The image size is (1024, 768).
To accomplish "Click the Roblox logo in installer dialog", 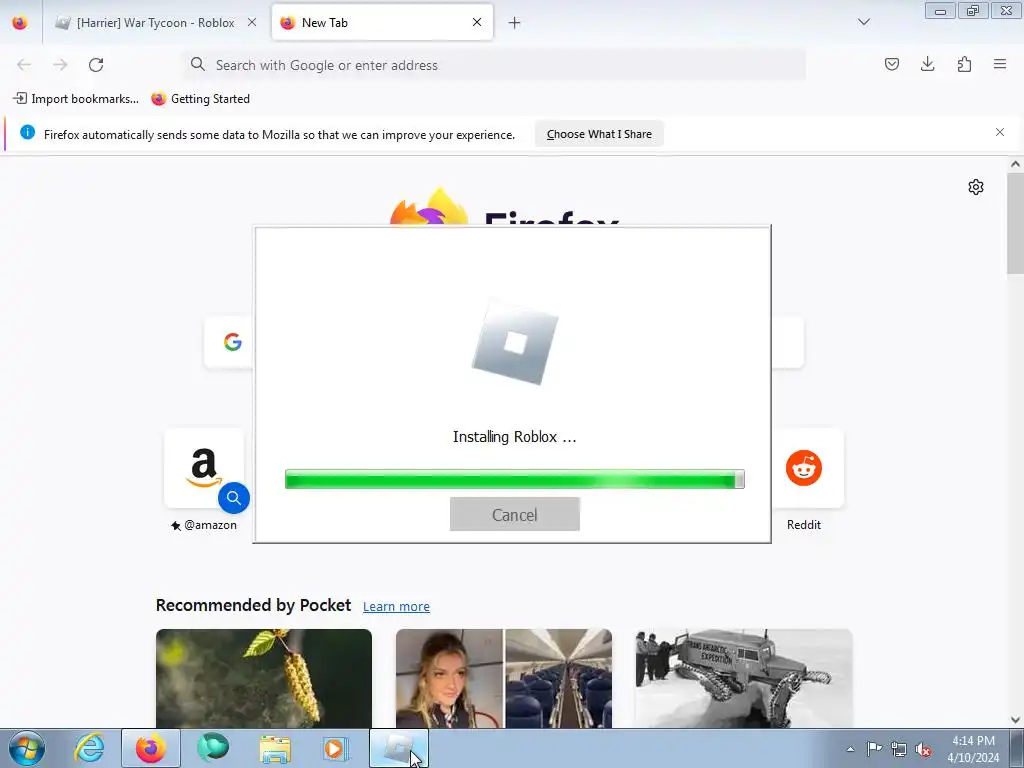I will [x=515, y=343].
